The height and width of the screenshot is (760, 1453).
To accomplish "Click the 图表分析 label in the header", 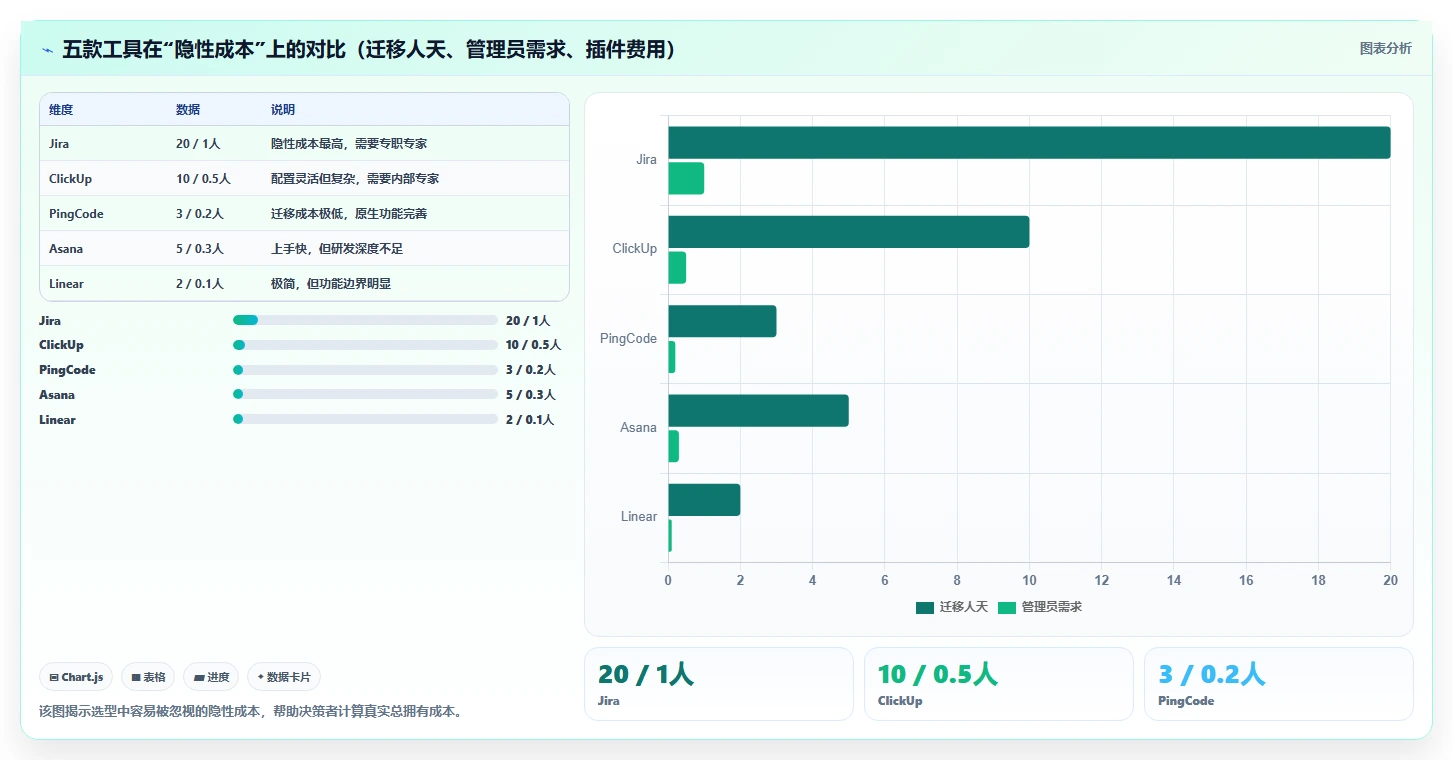I will (1385, 48).
